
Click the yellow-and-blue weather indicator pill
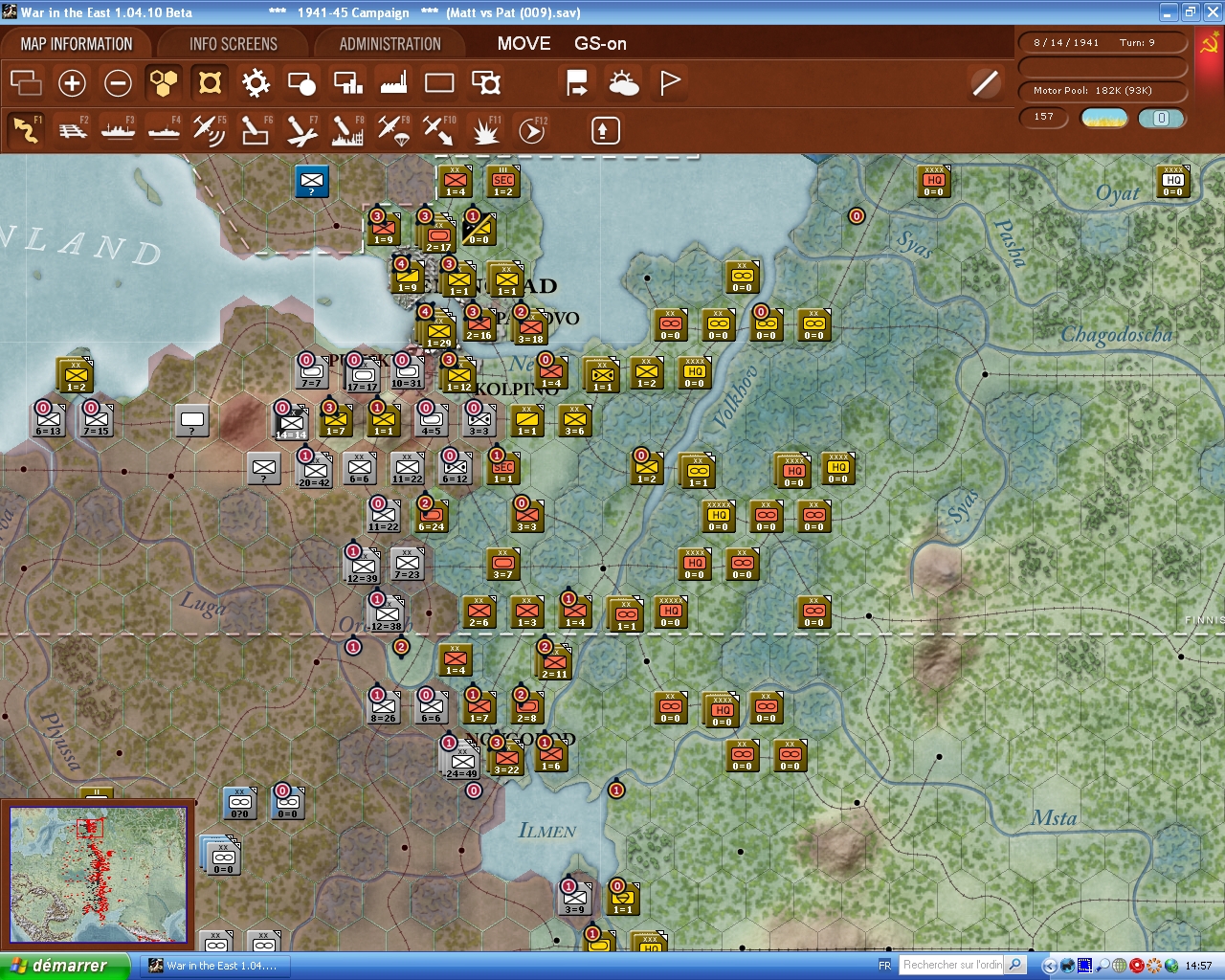point(1103,118)
